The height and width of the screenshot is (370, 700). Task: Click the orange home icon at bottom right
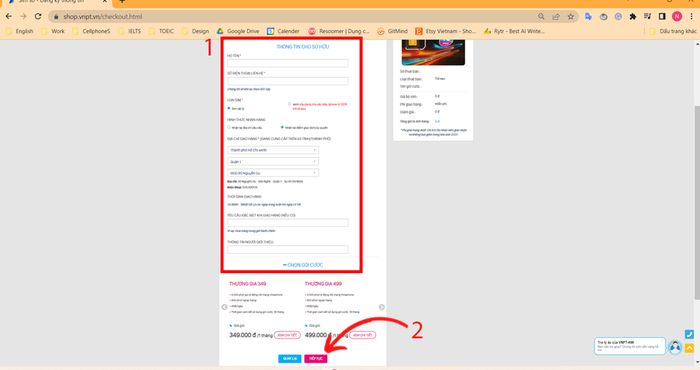click(x=689, y=348)
